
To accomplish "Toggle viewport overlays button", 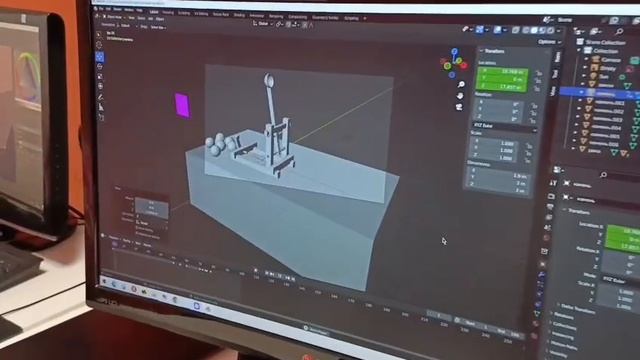I will [x=497, y=29].
